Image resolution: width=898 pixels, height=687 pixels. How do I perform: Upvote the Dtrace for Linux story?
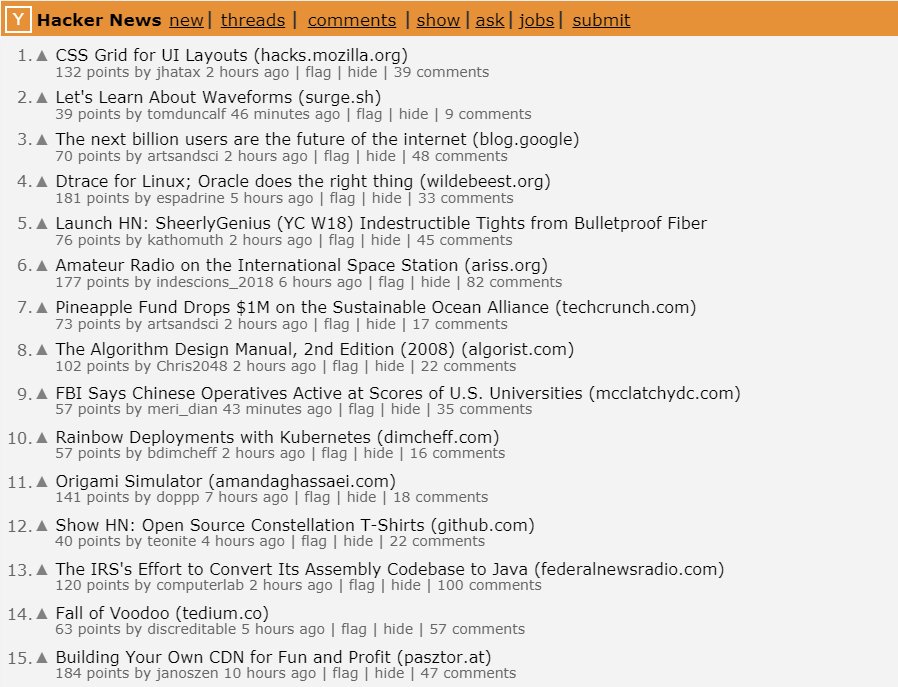(x=42, y=181)
